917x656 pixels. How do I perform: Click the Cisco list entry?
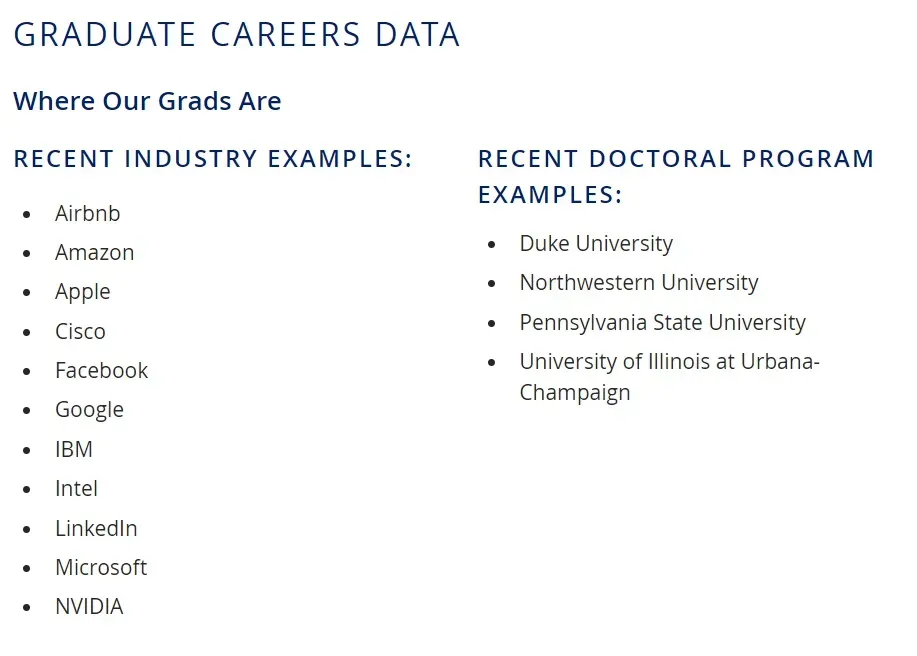[x=80, y=331]
